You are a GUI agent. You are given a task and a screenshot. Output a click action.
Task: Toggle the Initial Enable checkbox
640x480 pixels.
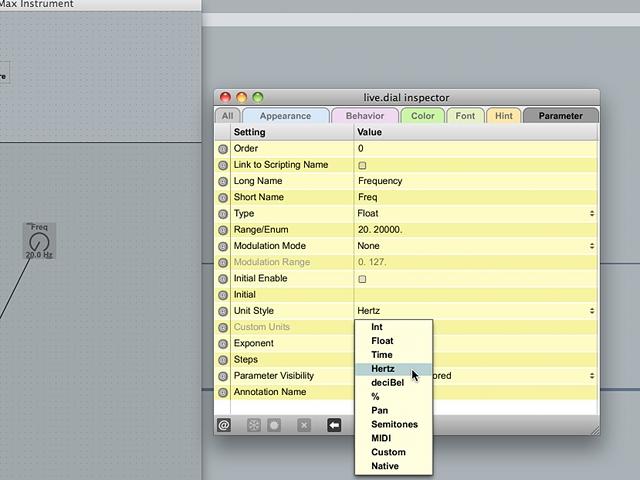tap(362, 279)
